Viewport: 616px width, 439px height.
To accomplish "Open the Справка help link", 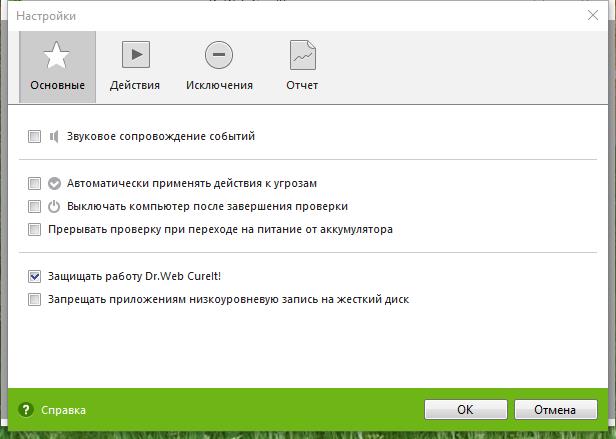I will (x=63, y=410).
